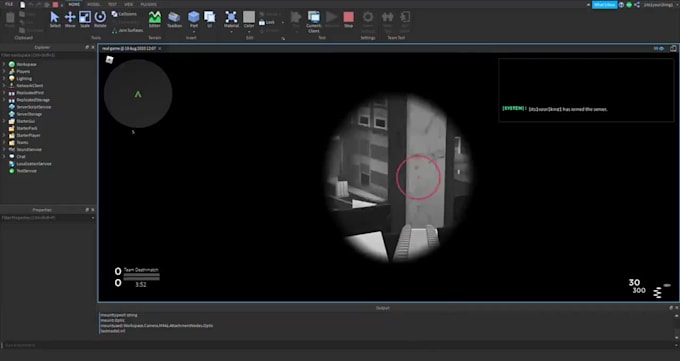This screenshot has width=680, height=361.
Task: Click the system joined message in chat
Action: pos(555,109)
